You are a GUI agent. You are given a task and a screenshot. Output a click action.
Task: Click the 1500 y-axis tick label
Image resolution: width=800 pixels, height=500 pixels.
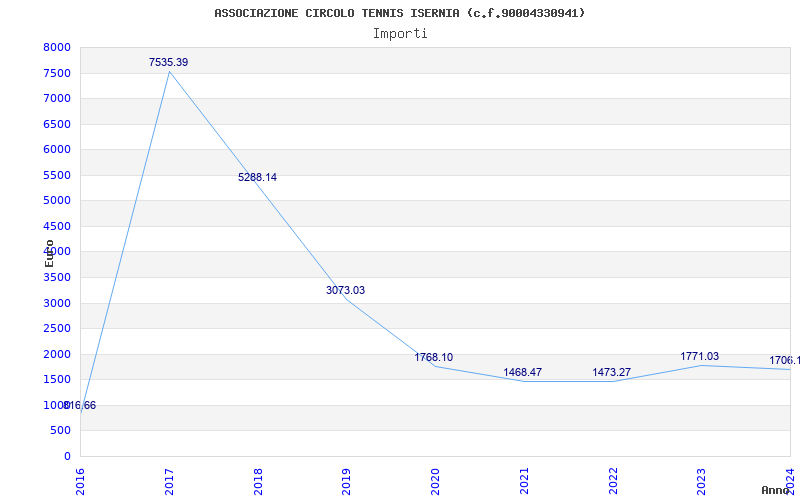(x=57, y=379)
